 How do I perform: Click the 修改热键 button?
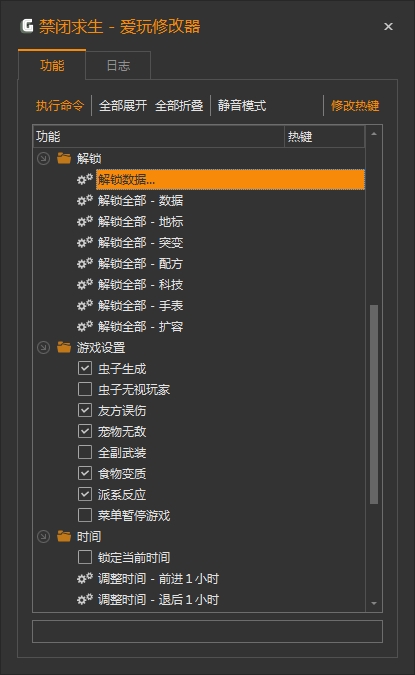pos(355,105)
